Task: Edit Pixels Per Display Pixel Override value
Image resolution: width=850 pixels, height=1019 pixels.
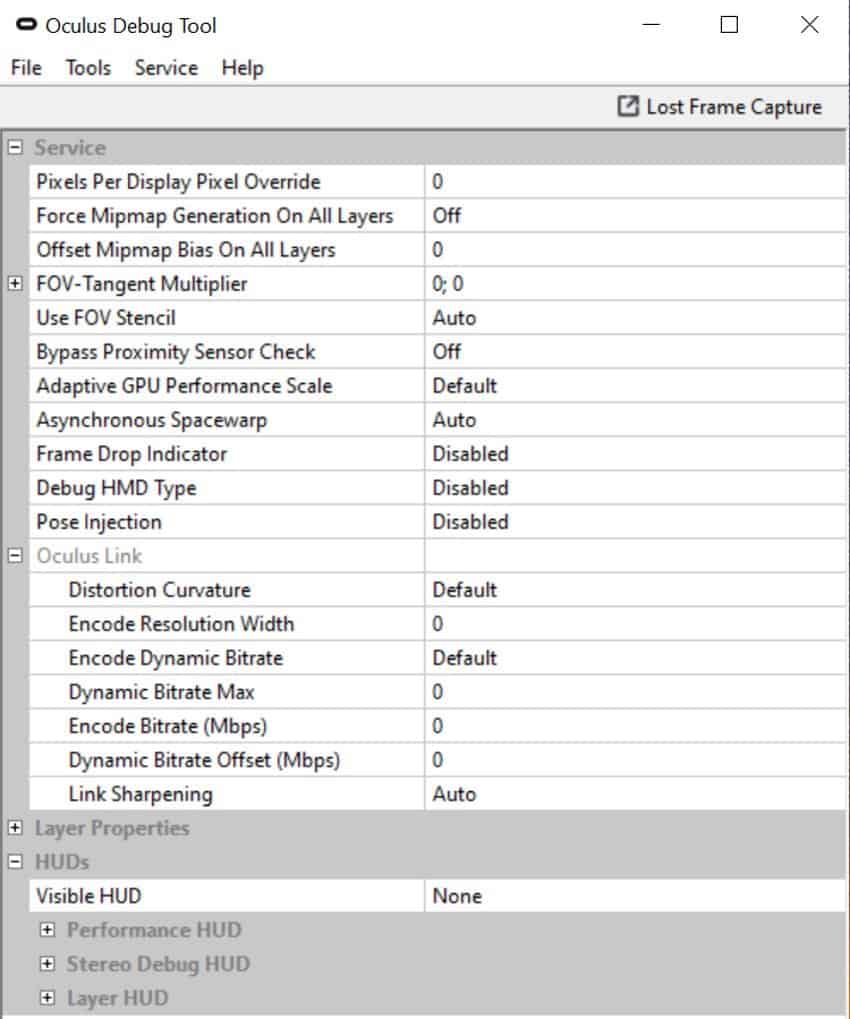Action: point(635,181)
